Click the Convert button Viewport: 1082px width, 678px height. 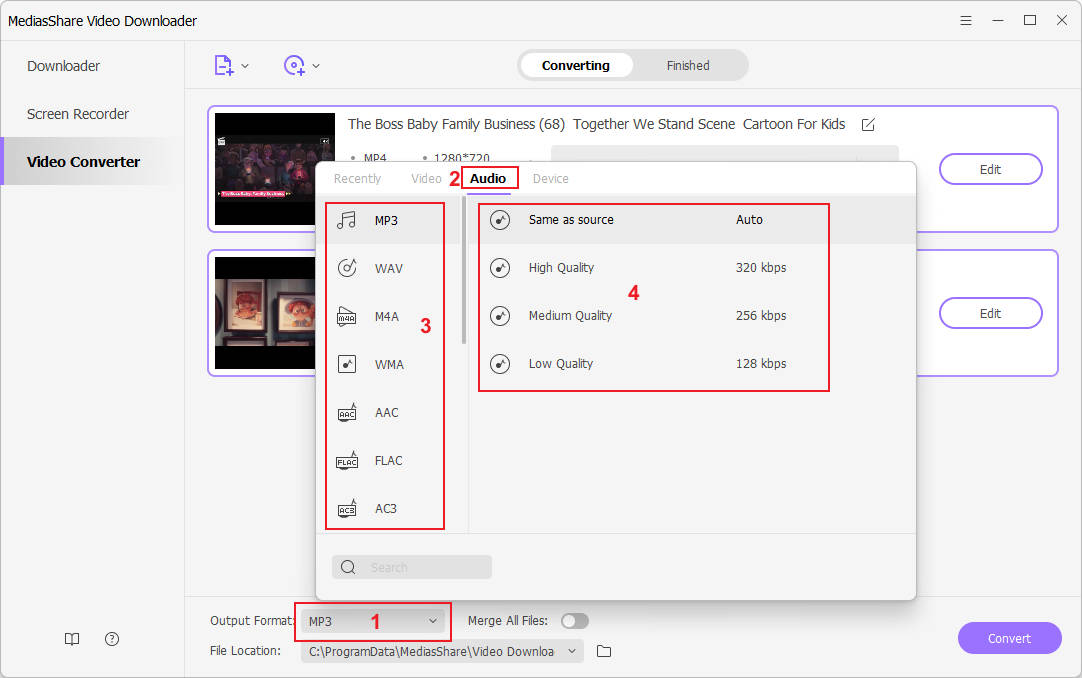click(x=1009, y=638)
